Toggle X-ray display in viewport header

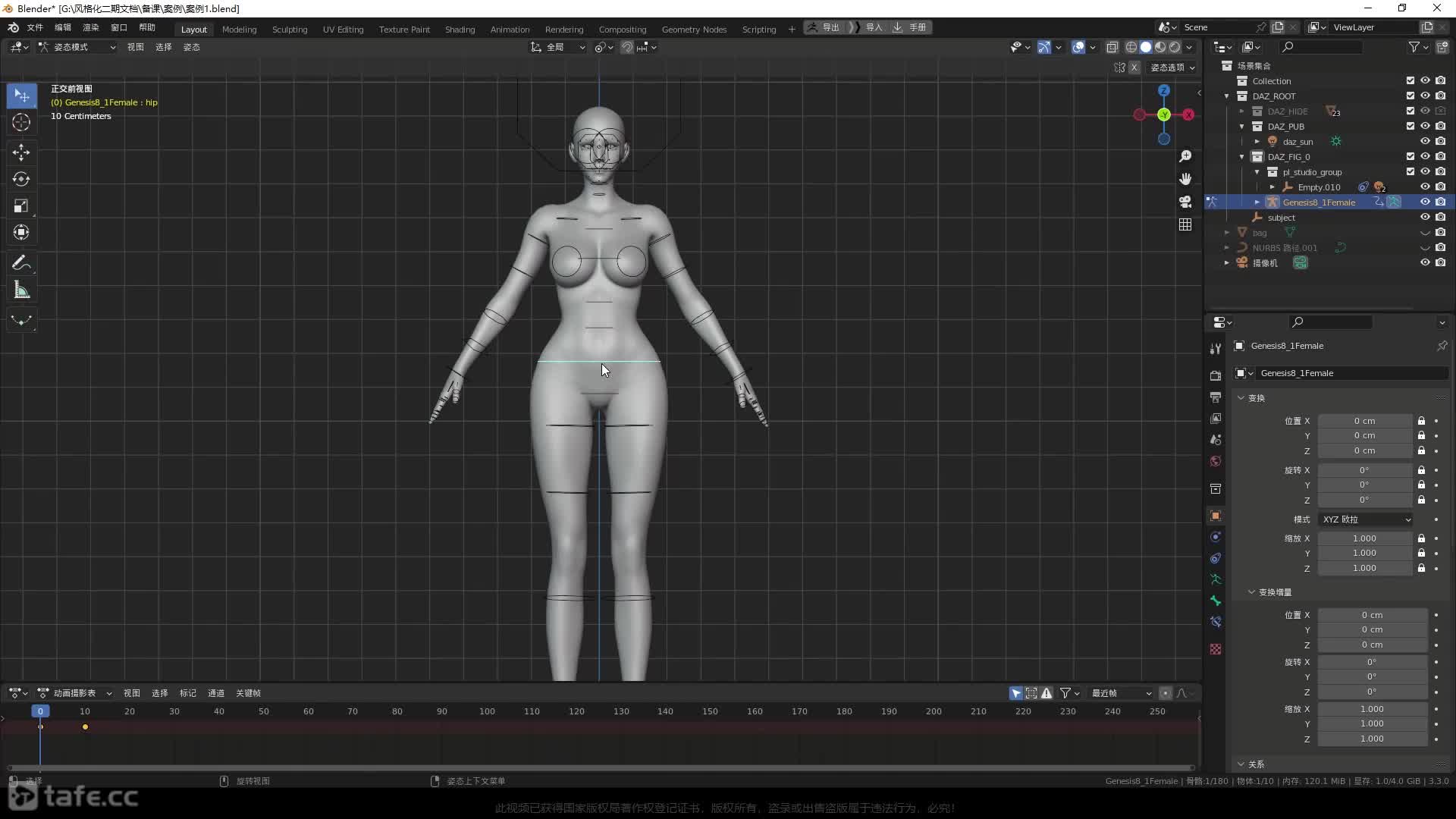(x=1112, y=47)
